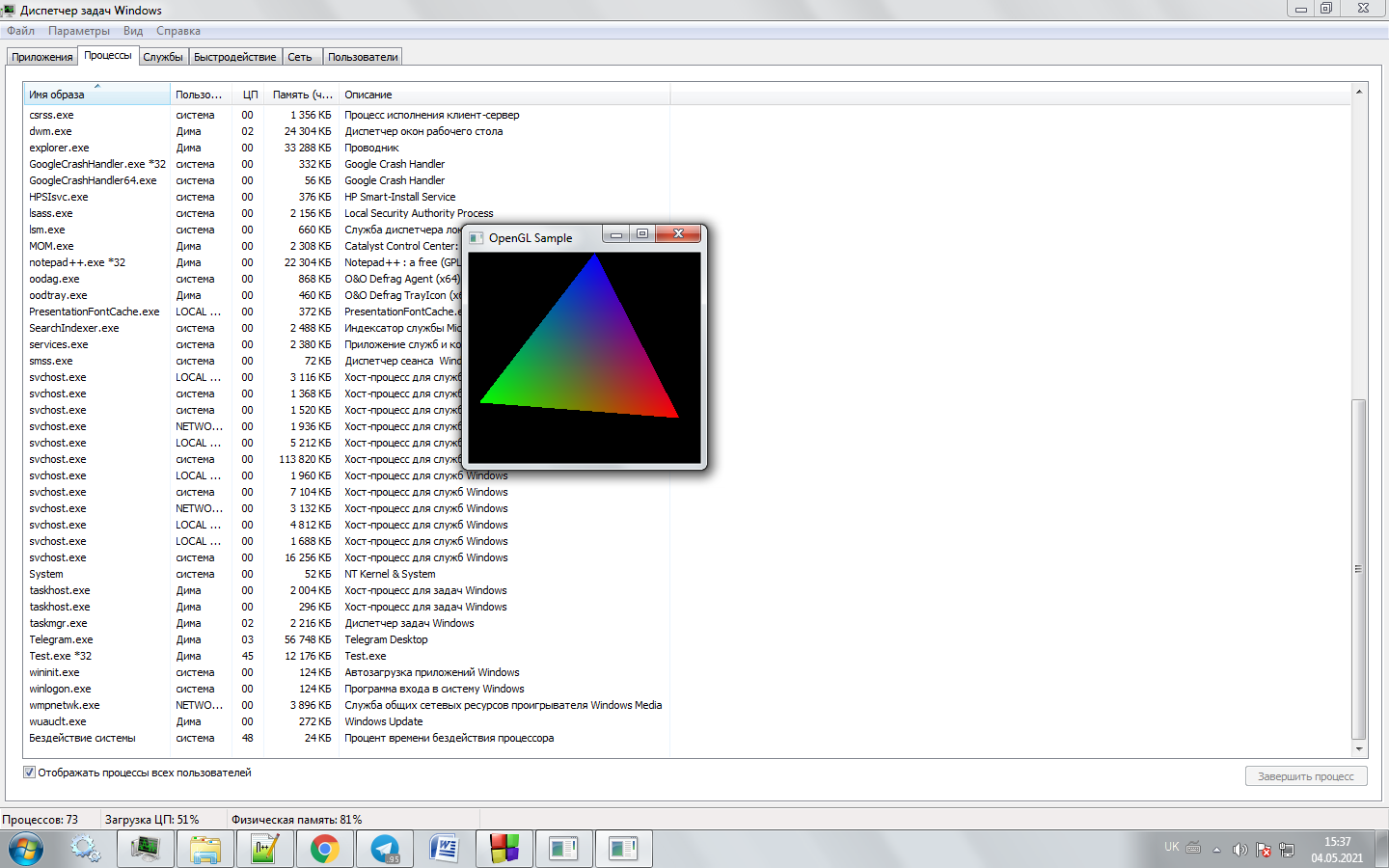Select the lsass.exe process row
Screen dimensions: 1389x868
[347, 213]
